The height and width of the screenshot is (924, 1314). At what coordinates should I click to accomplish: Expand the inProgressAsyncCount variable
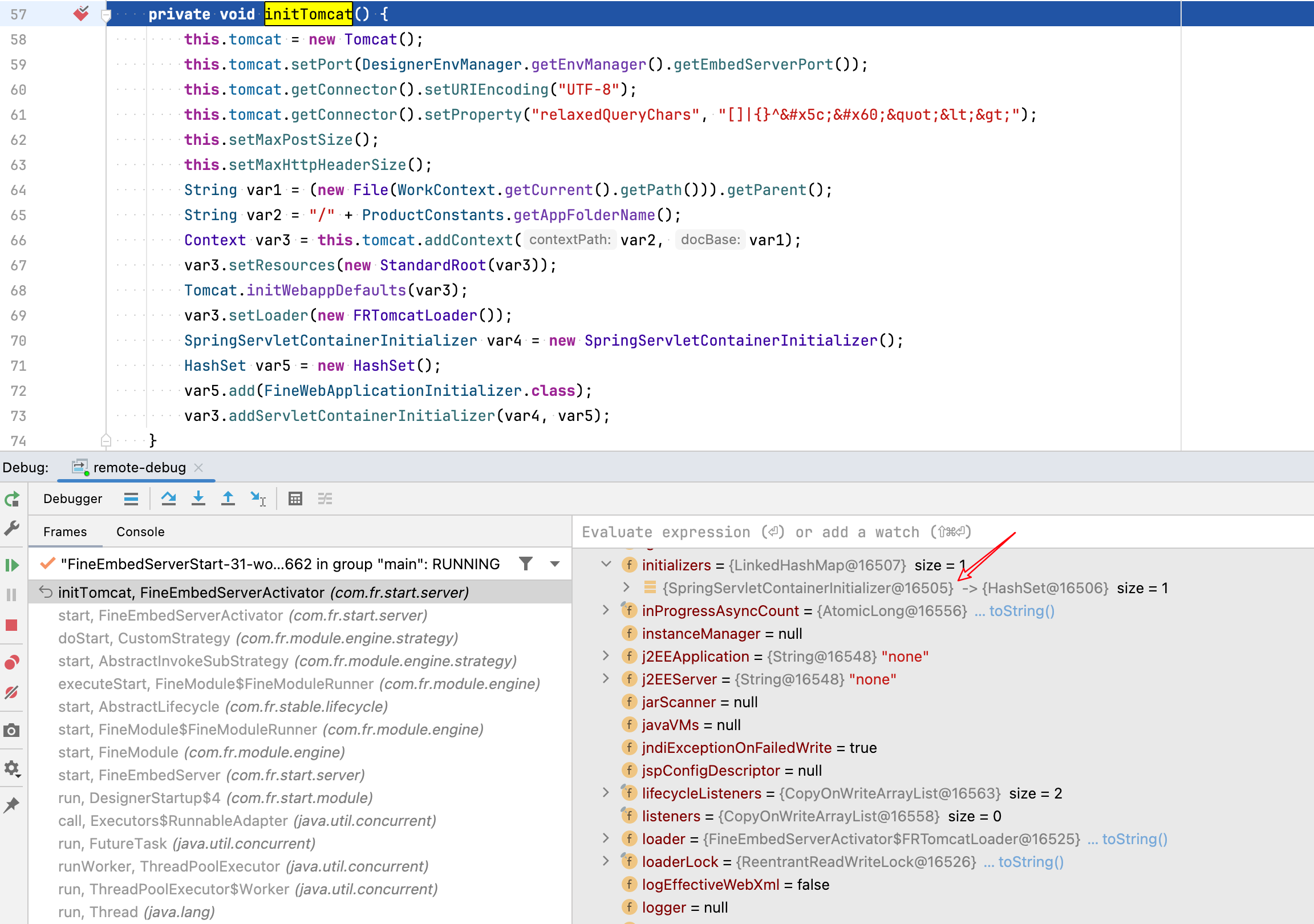point(606,610)
